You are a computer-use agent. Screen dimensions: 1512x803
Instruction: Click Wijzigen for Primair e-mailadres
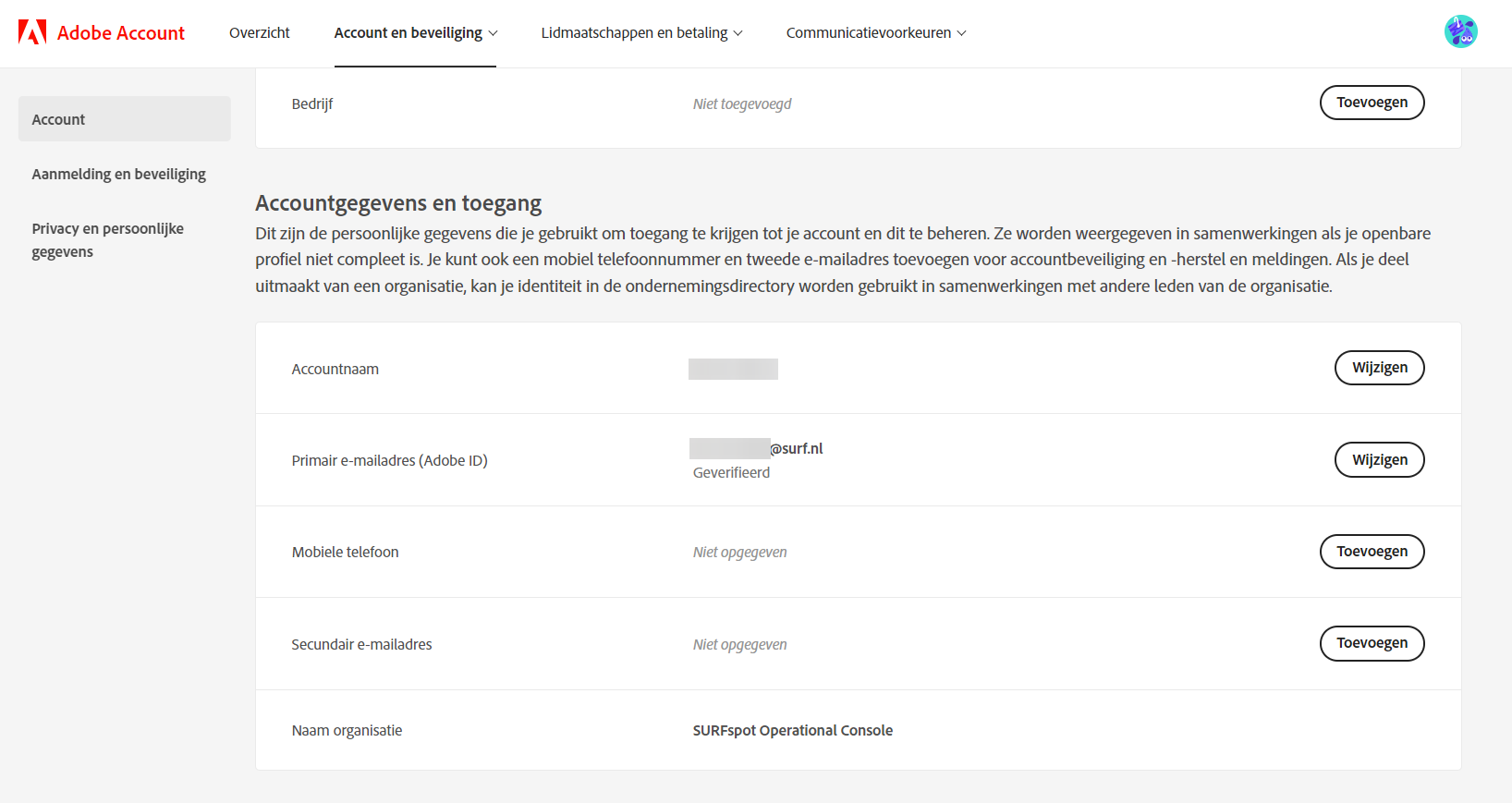(x=1379, y=459)
